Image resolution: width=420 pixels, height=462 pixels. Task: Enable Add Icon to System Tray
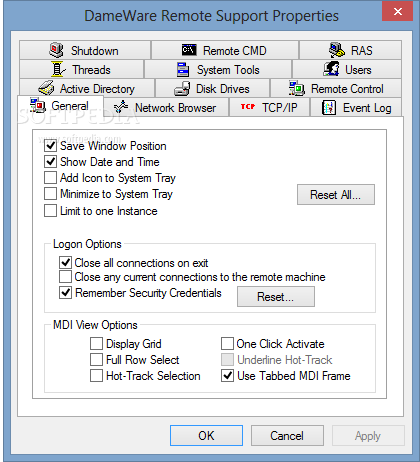pyautogui.click(x=50, y=178)
